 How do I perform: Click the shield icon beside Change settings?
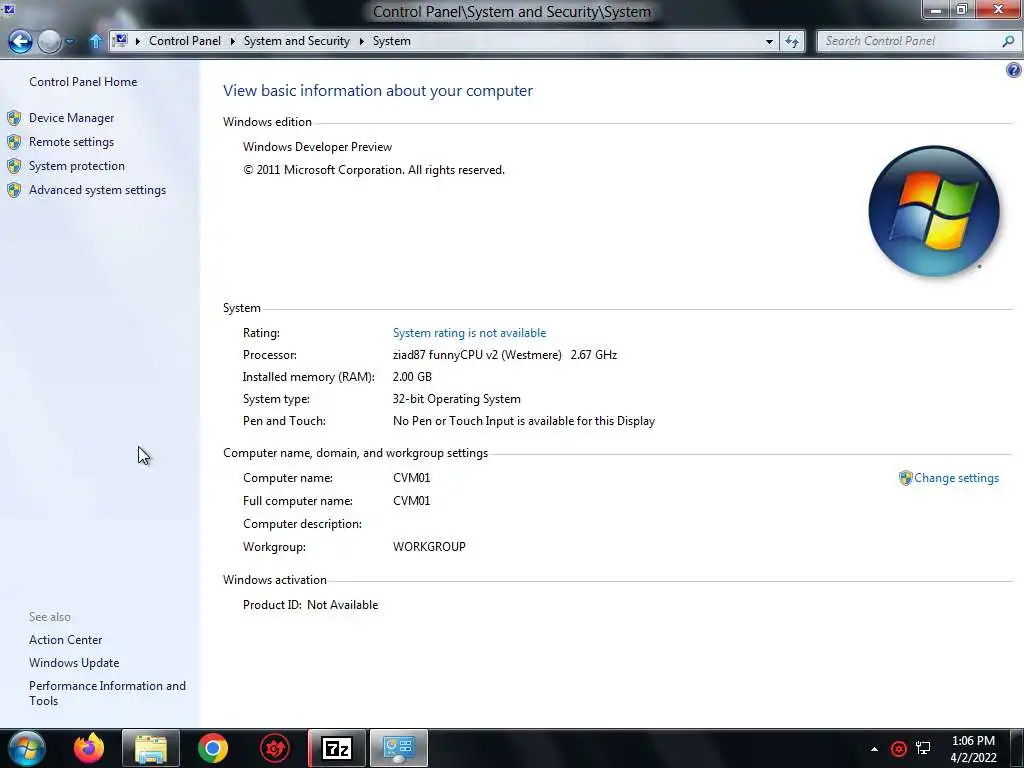905,478
